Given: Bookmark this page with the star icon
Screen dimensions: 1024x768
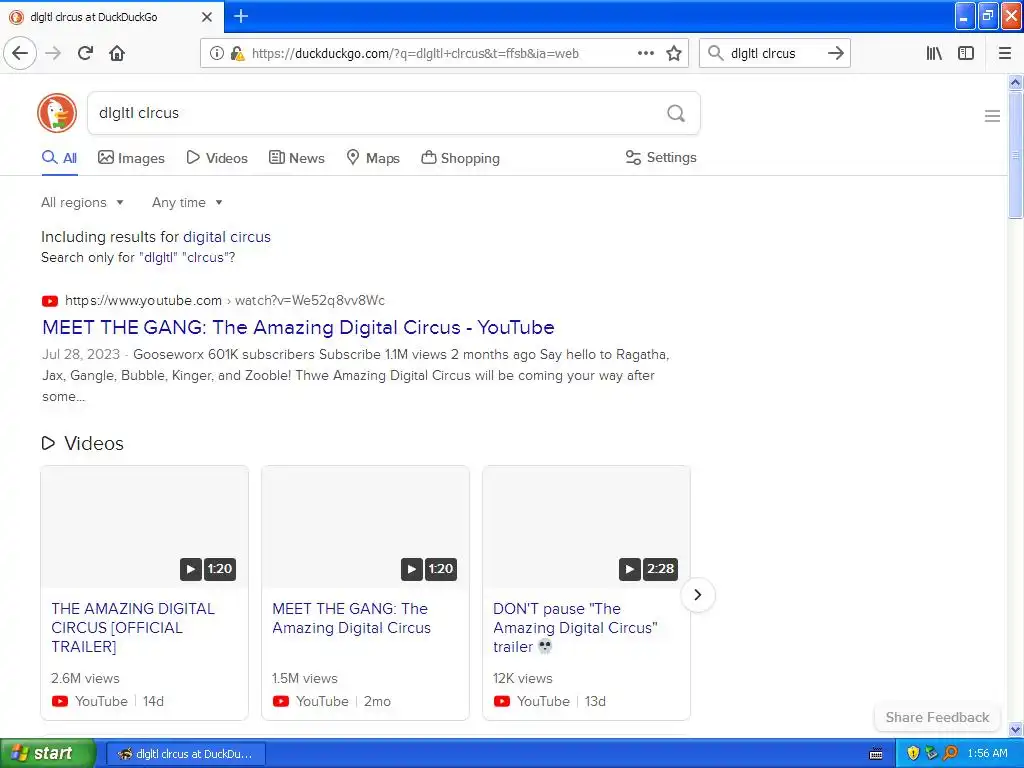Looking at the screenshot, I should click(674, 53).
